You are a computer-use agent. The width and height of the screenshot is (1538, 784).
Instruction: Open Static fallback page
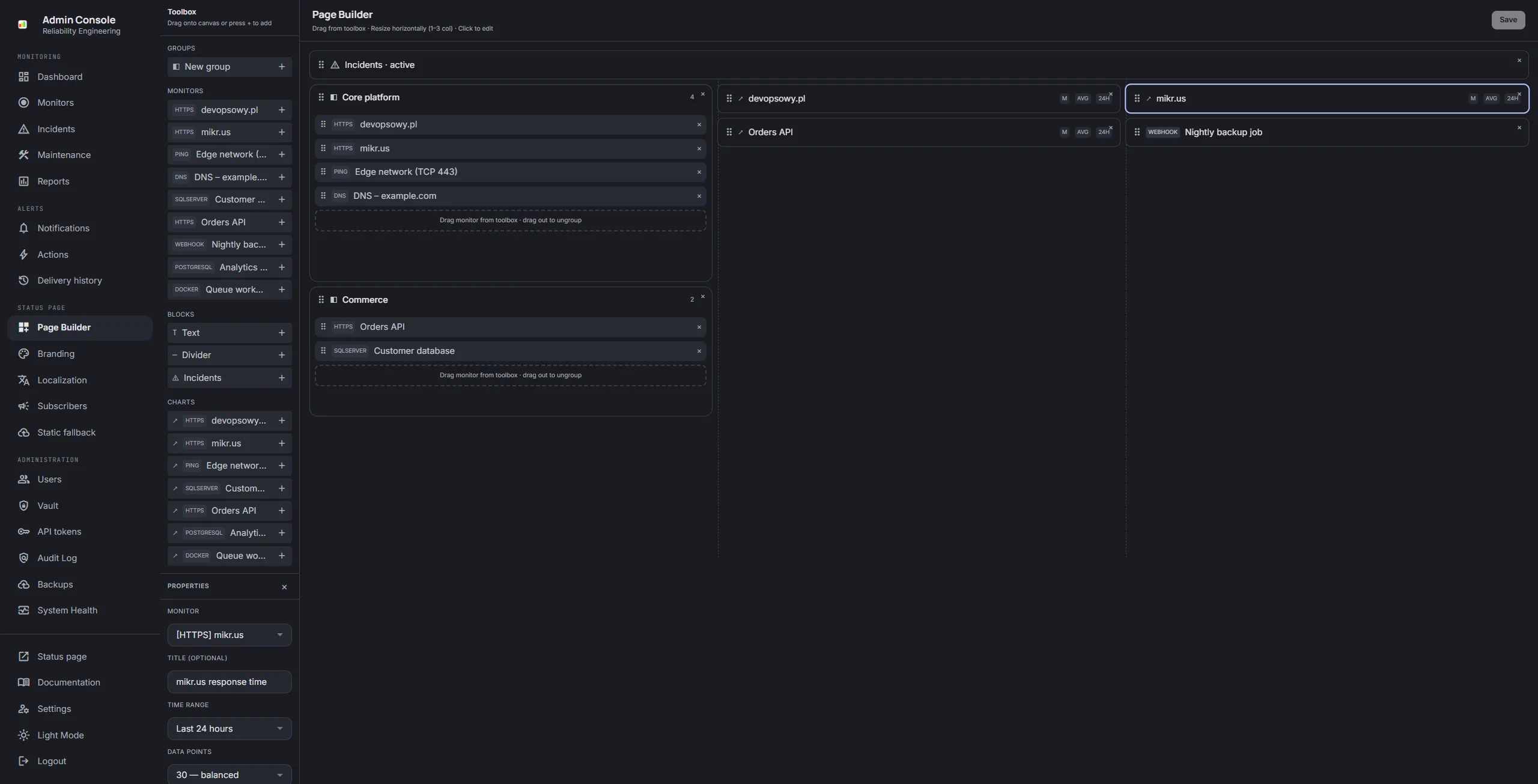pyautogui.click(x=80, y=433)
